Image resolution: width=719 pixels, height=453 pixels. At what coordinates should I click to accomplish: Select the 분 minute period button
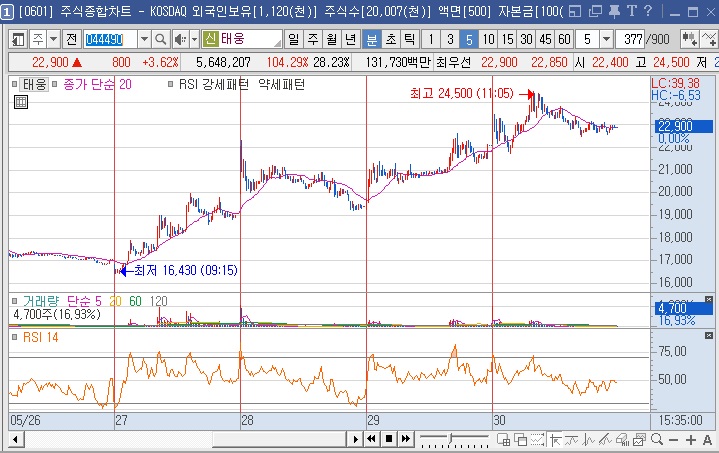click(x=371, y=39)
